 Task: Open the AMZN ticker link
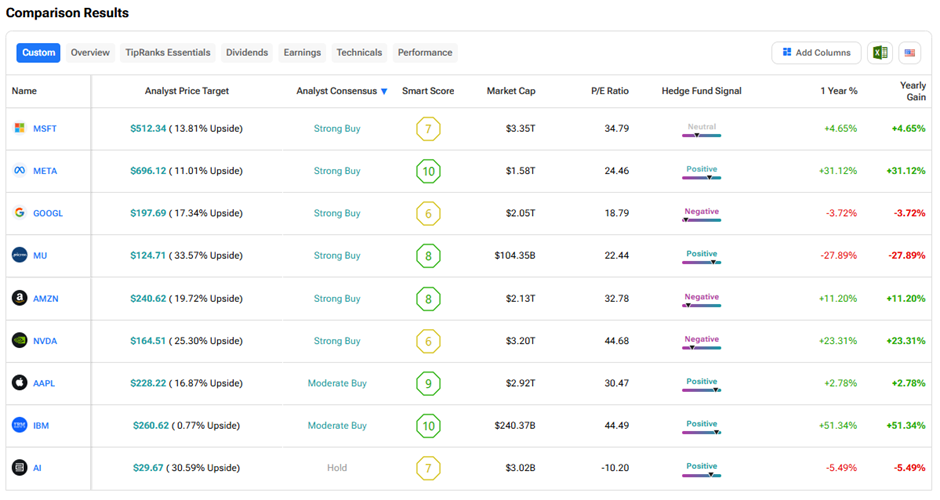point(46,299)
